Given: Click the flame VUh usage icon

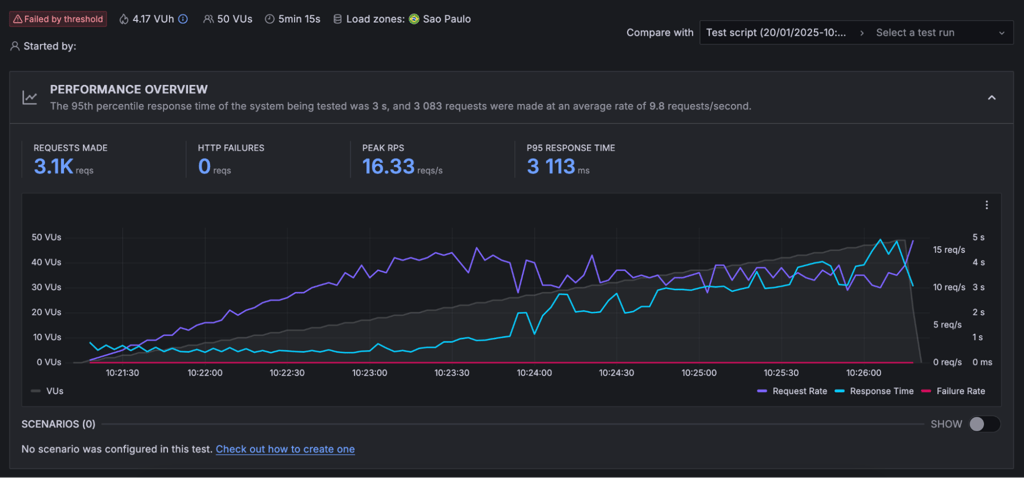Looking at the screenshot, I should click(x=124, y=20).
